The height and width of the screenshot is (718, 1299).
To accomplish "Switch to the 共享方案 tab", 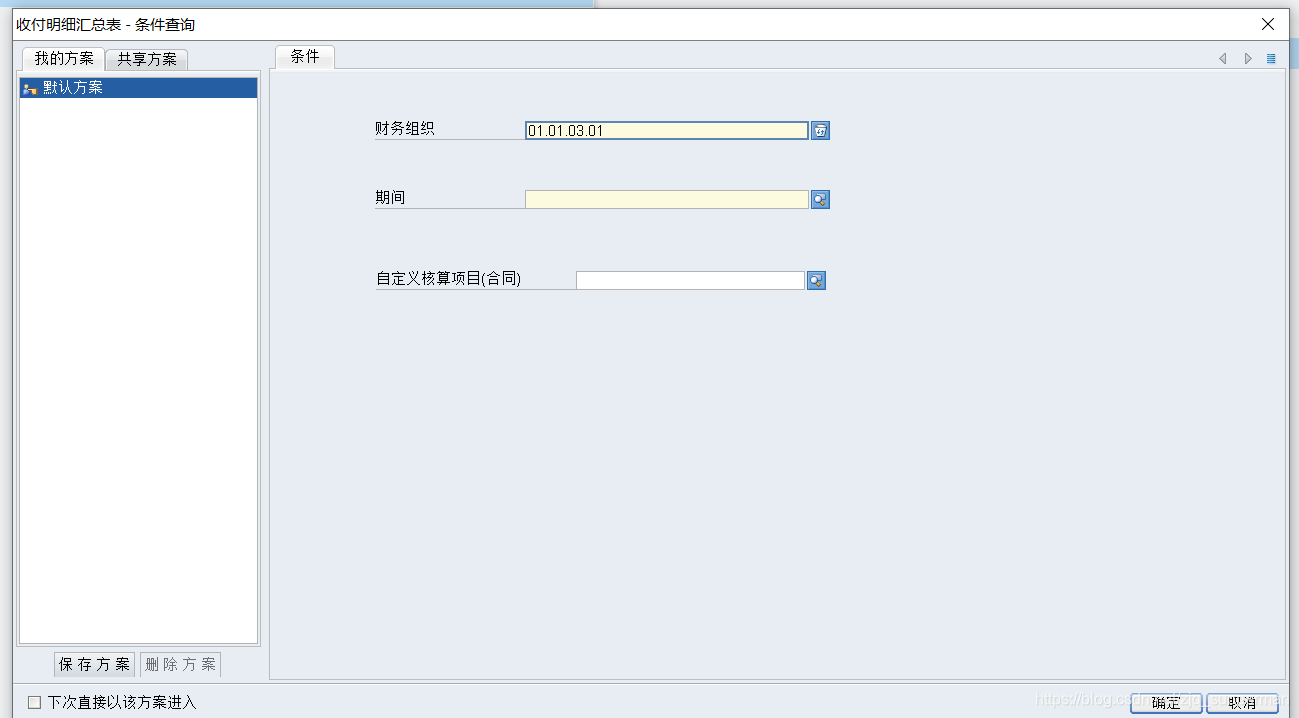I will click(147, 59).
